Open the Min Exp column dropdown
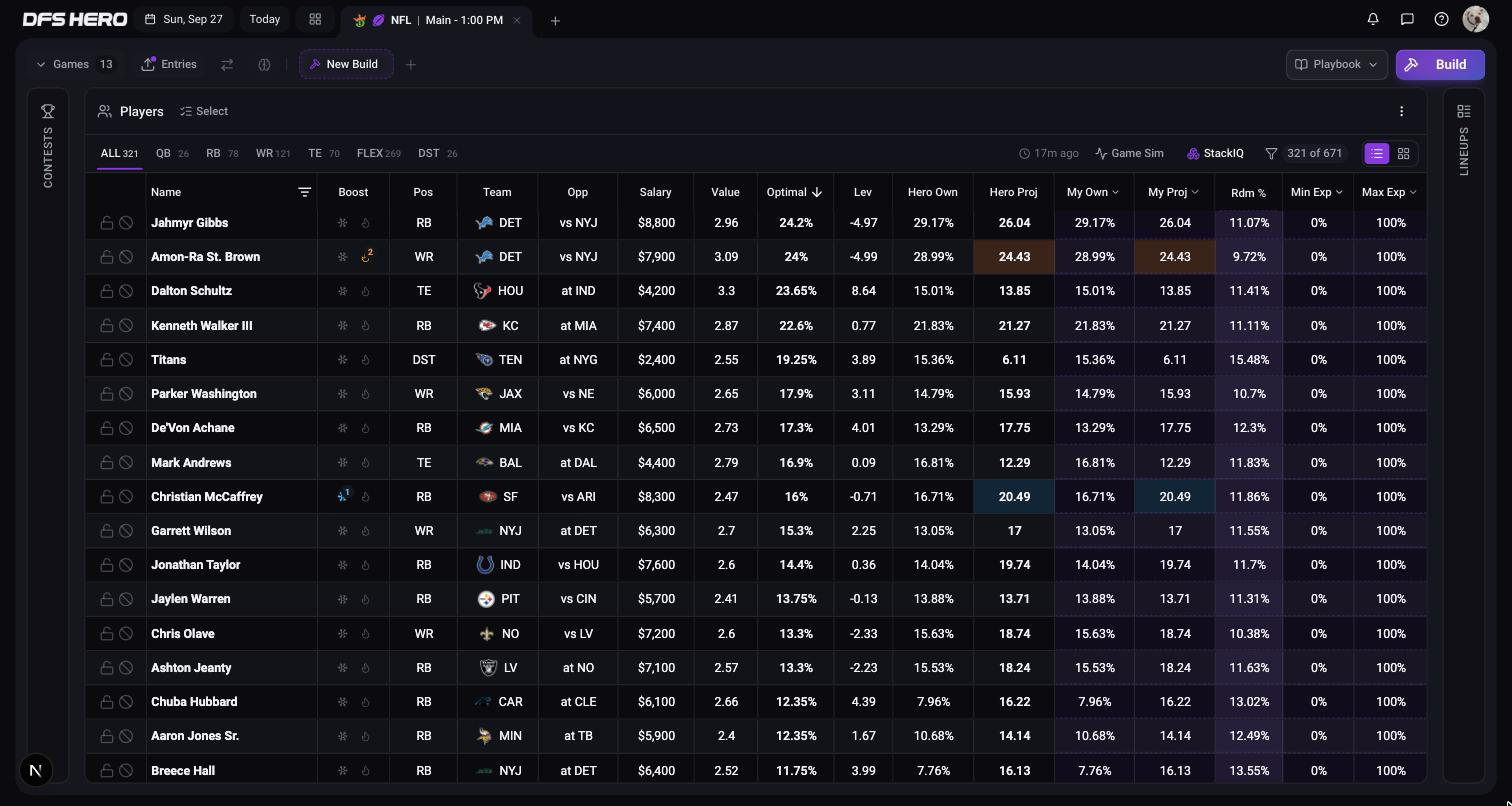Screen dimensions: 1512x806 pos(1317,192)
